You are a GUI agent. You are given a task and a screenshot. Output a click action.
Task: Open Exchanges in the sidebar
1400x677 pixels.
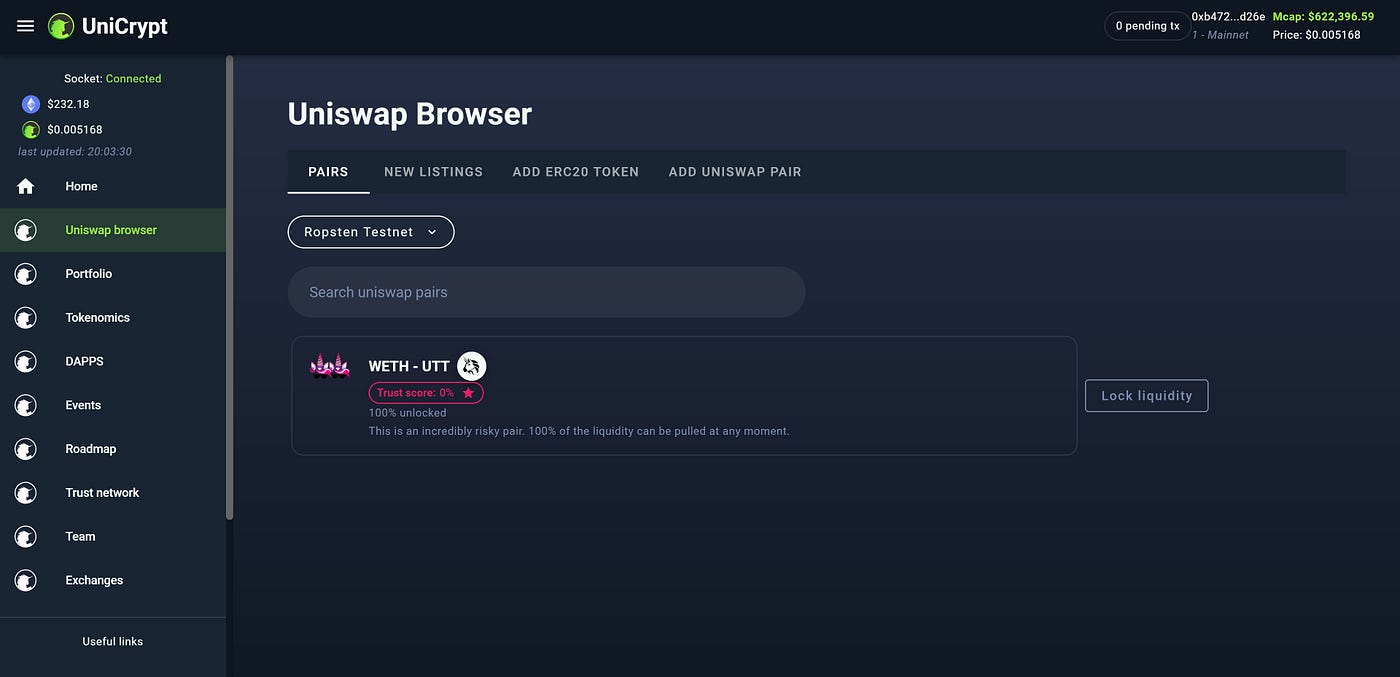tap(113, 580)
